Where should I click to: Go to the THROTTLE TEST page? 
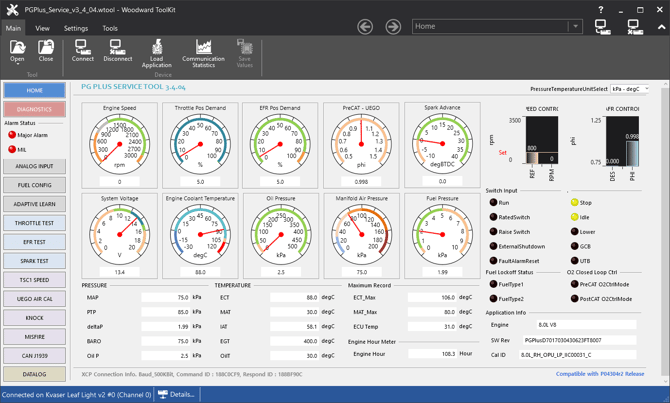pyautogui.click(x=34, y=223)
